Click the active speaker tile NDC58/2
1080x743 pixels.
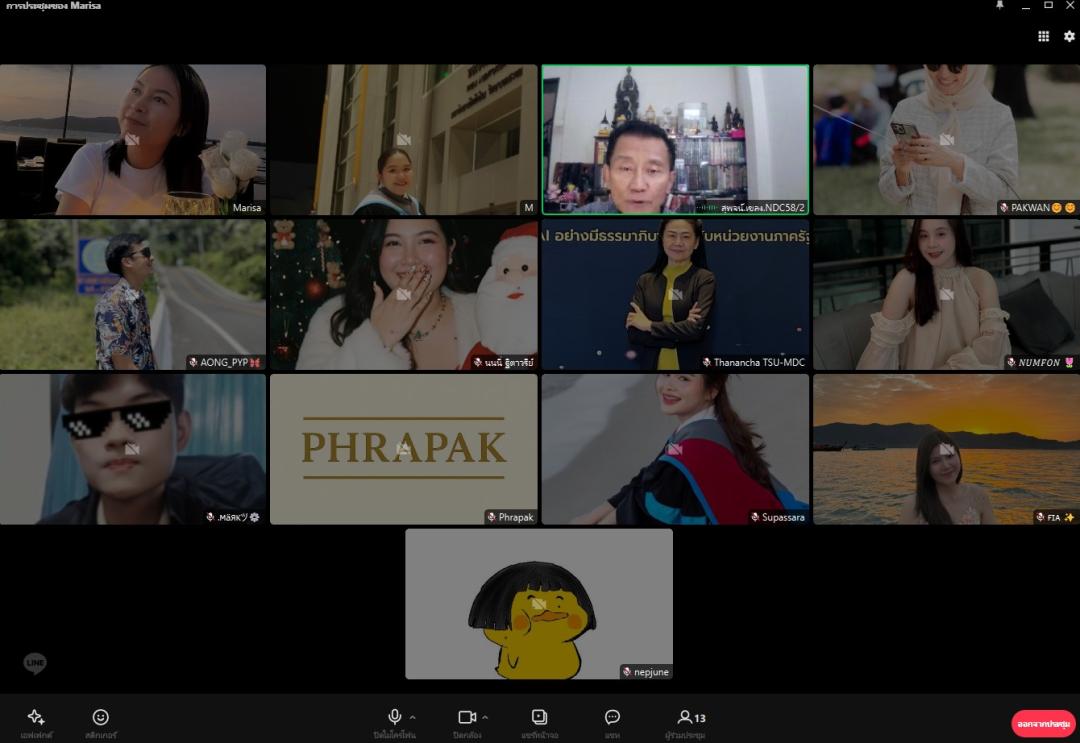675,139
